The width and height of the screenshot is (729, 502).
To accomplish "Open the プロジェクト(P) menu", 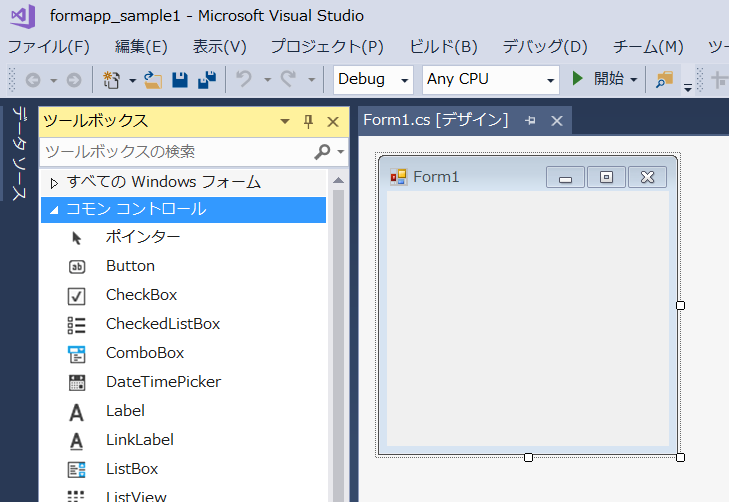I will click(x=327, y=46).
